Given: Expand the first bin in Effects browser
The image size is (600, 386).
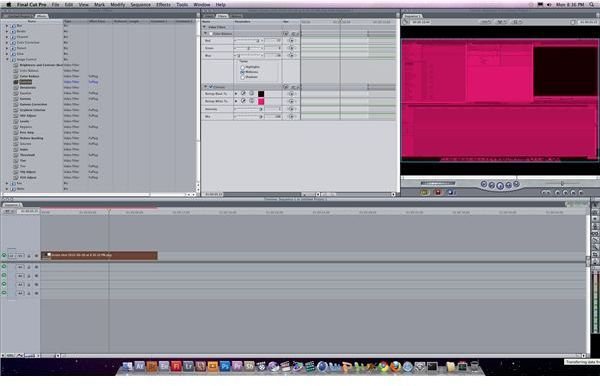Looking at the screenshot, I should pyautogui.click(x=7, y=26).
